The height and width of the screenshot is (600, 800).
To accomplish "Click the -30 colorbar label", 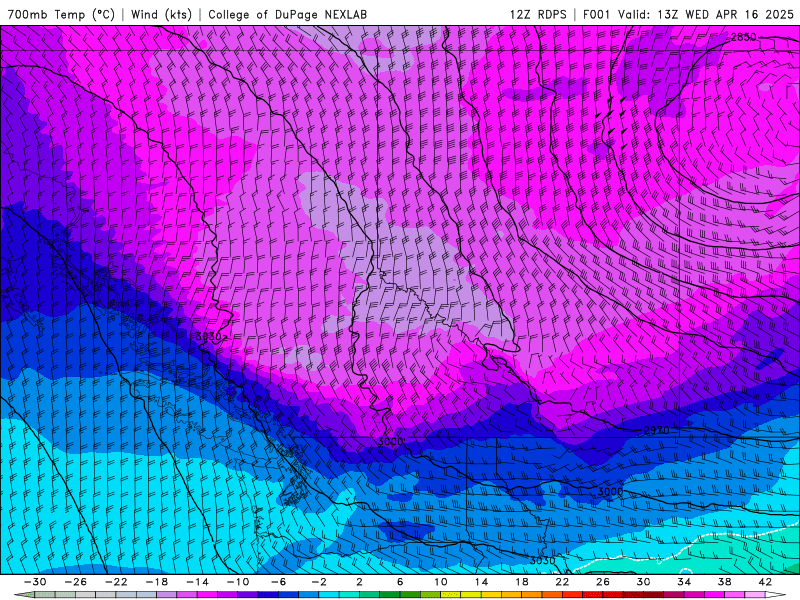I will pos(35,582).
